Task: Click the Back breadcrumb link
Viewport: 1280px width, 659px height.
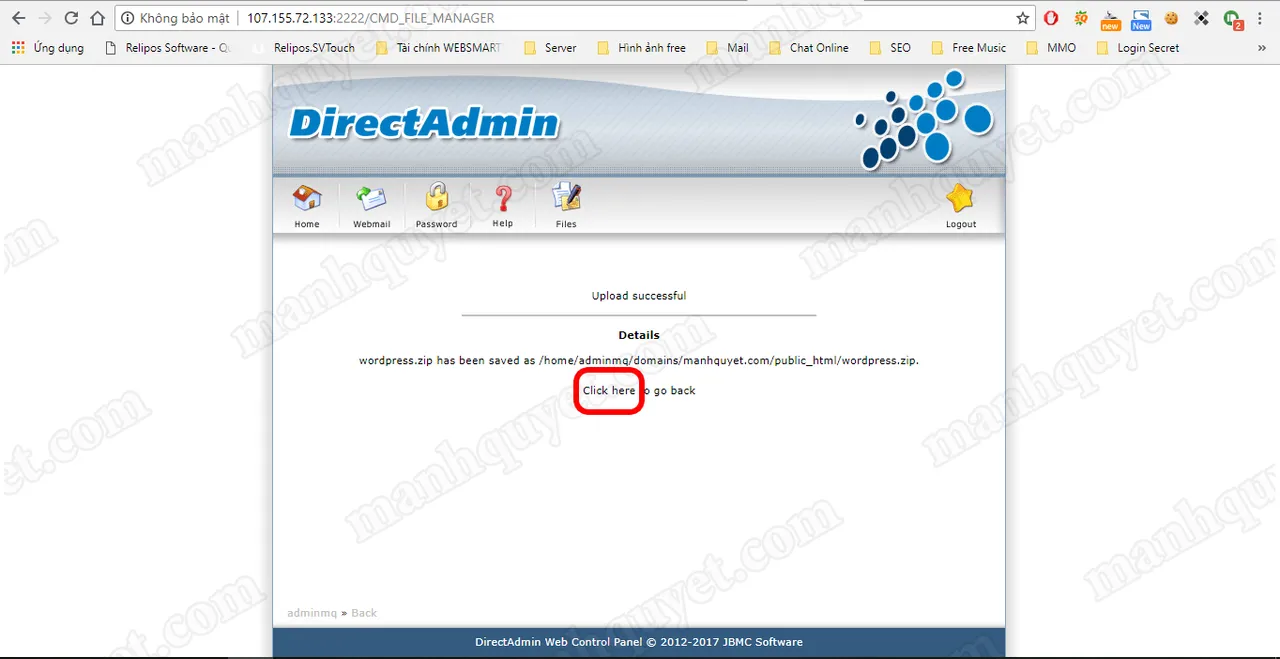Action: point(364,613)
